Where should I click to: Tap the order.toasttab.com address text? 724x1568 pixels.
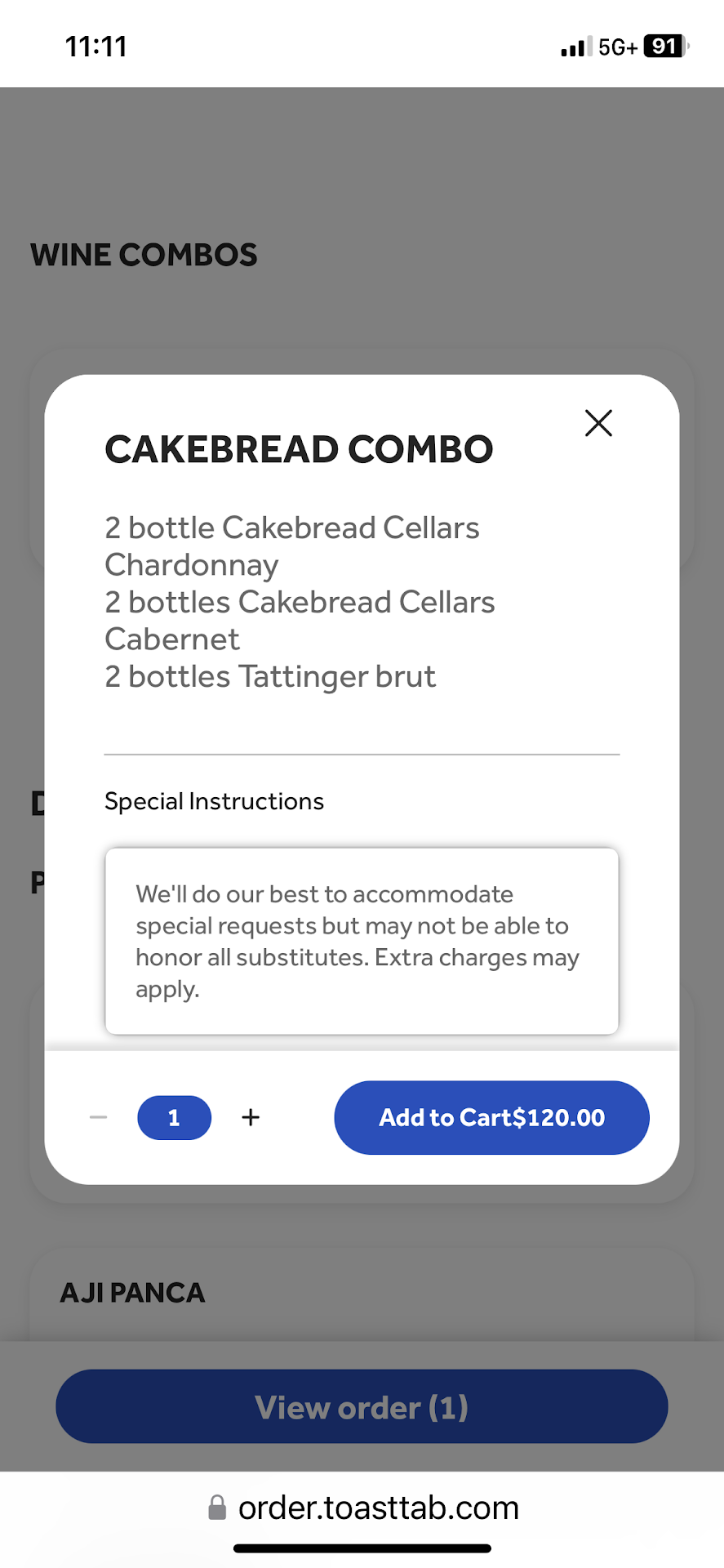pos(378,1508)
